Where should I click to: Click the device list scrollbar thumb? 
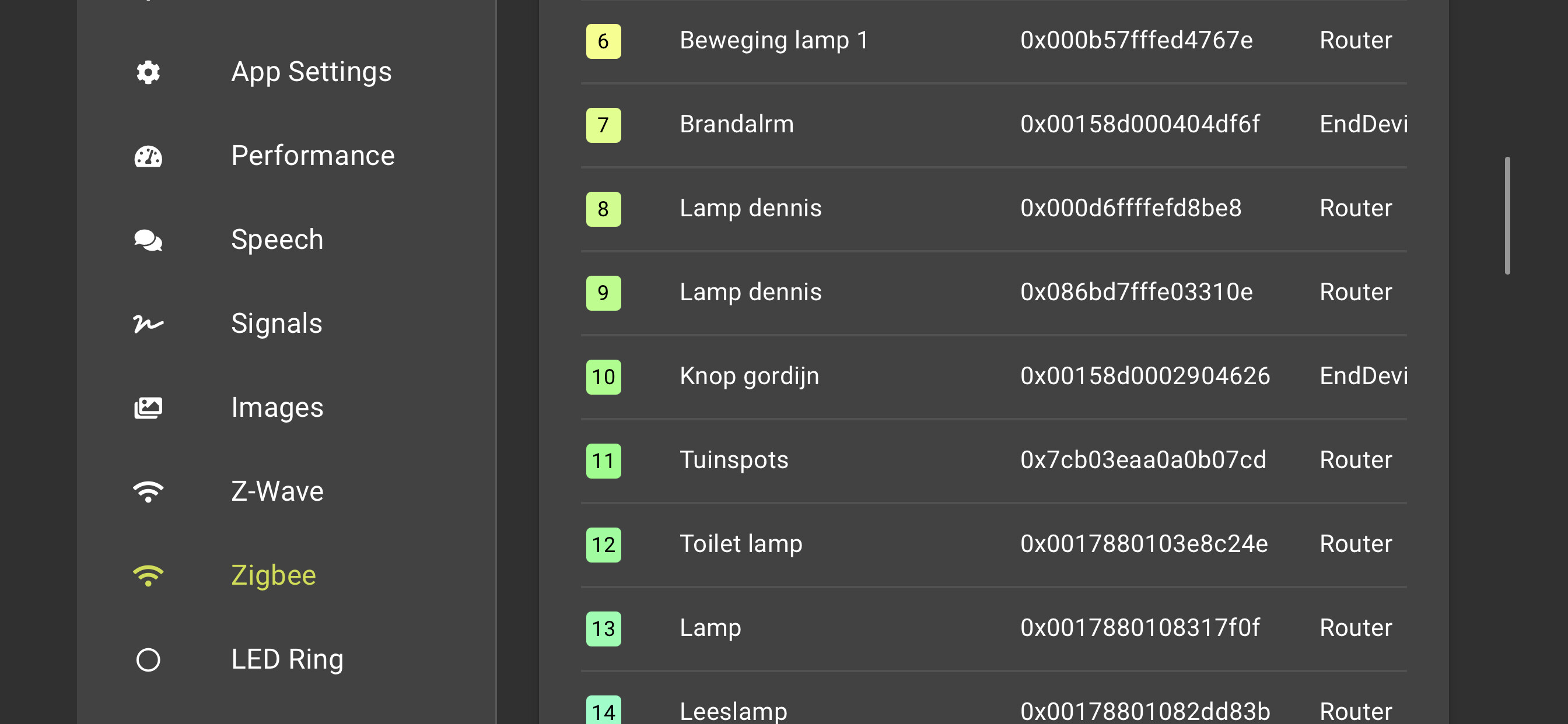click(1507, 216)
